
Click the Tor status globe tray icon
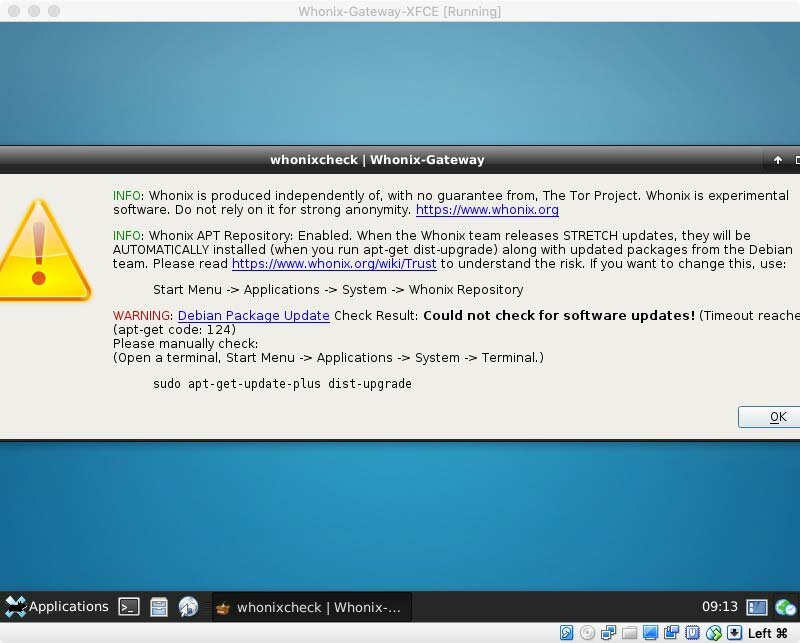(x=785, y=607)
